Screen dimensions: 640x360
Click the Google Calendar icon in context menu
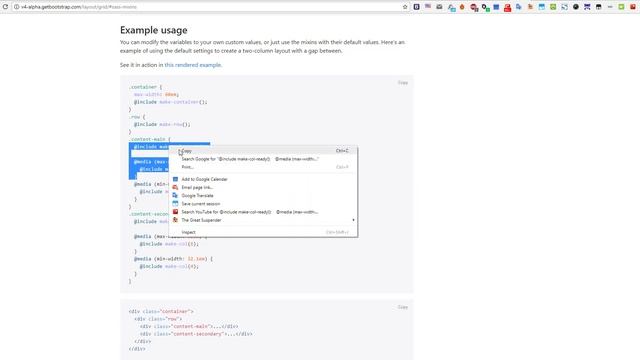[176, 179]
